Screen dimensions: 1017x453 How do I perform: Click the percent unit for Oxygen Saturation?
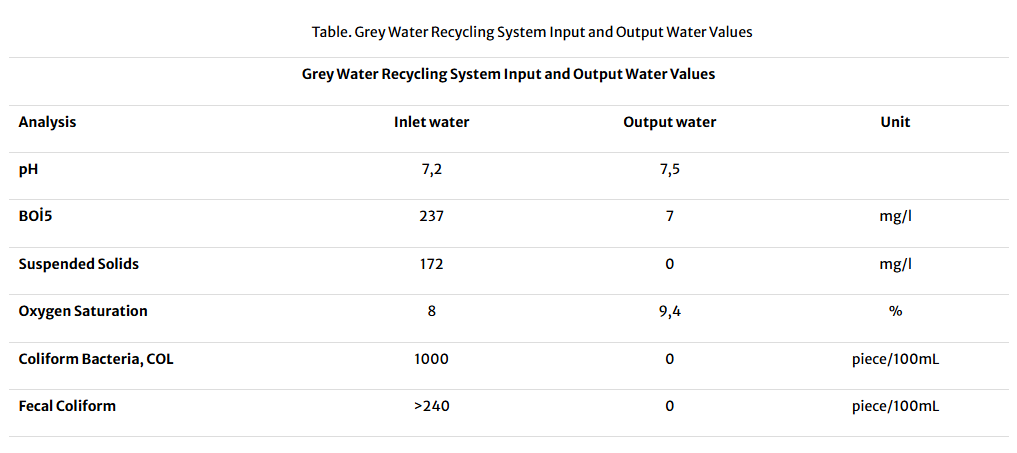[x=895, y=311]
